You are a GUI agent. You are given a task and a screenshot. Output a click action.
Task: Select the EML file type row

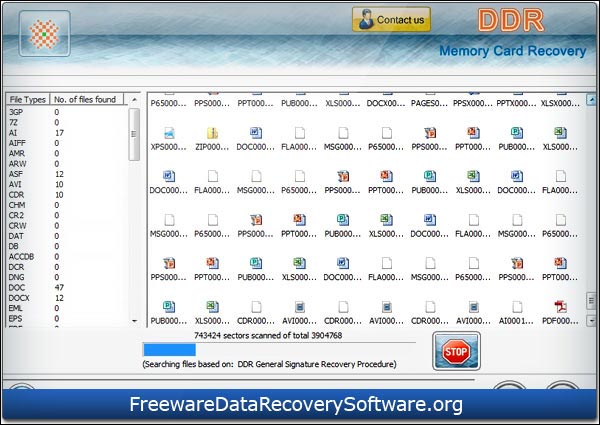67,308
